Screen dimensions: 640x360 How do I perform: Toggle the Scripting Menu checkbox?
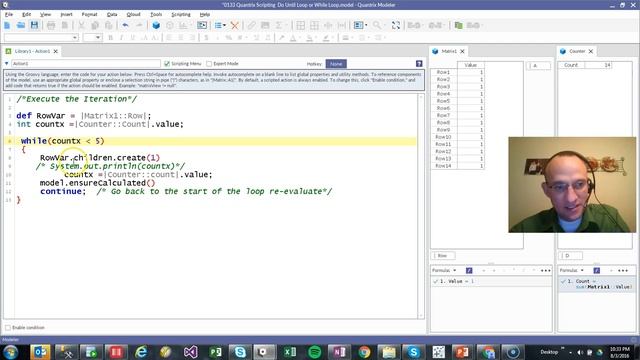167,64
